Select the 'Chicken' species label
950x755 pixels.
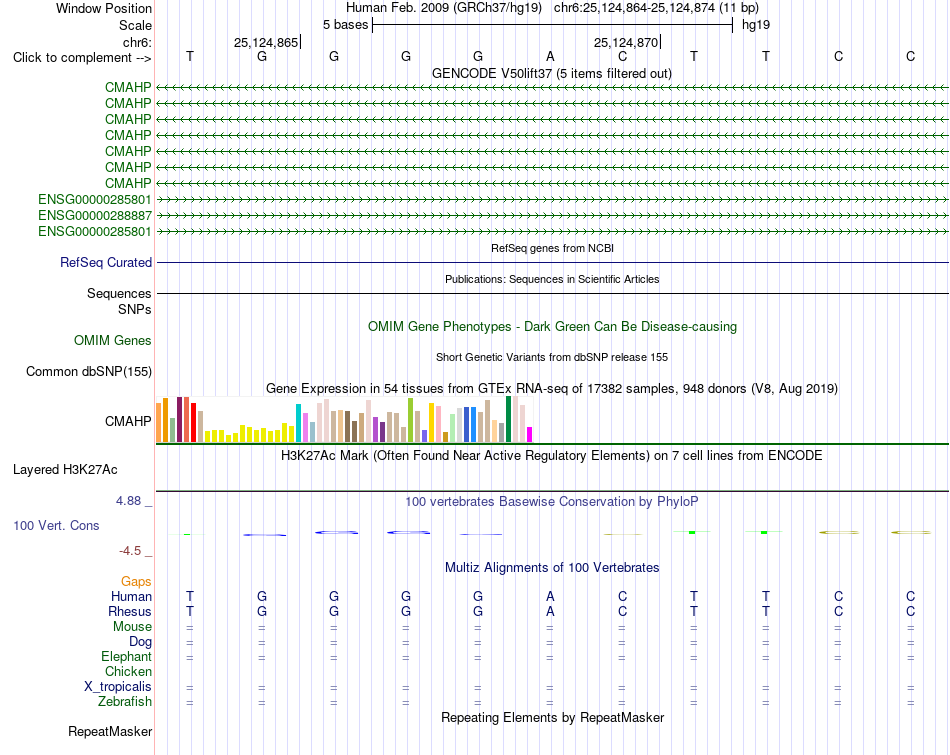coord(128,671)
